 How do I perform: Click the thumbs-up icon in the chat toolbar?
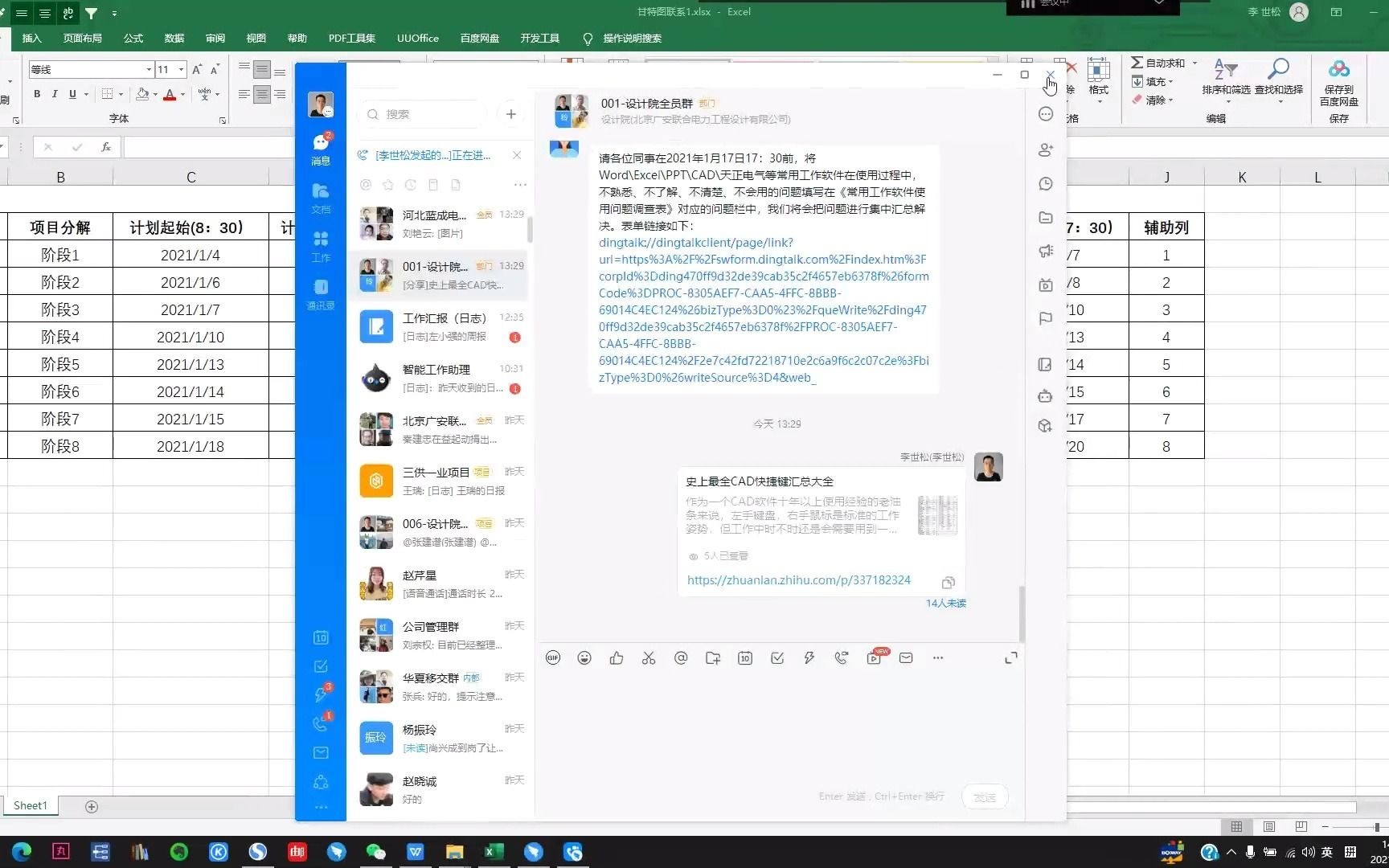coord(617,658)
